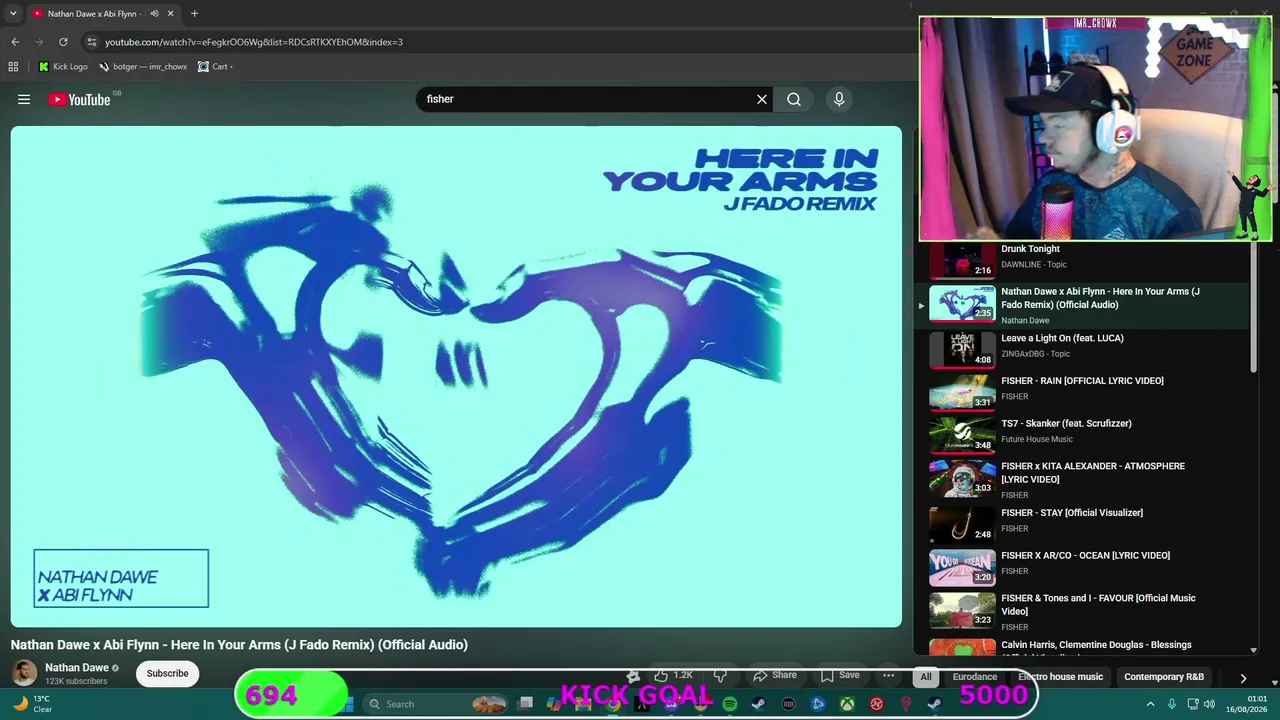
Task: Play FISHER x KITA ALEXANDER - ATMOSPHERE
Action: coord(1093,473)
